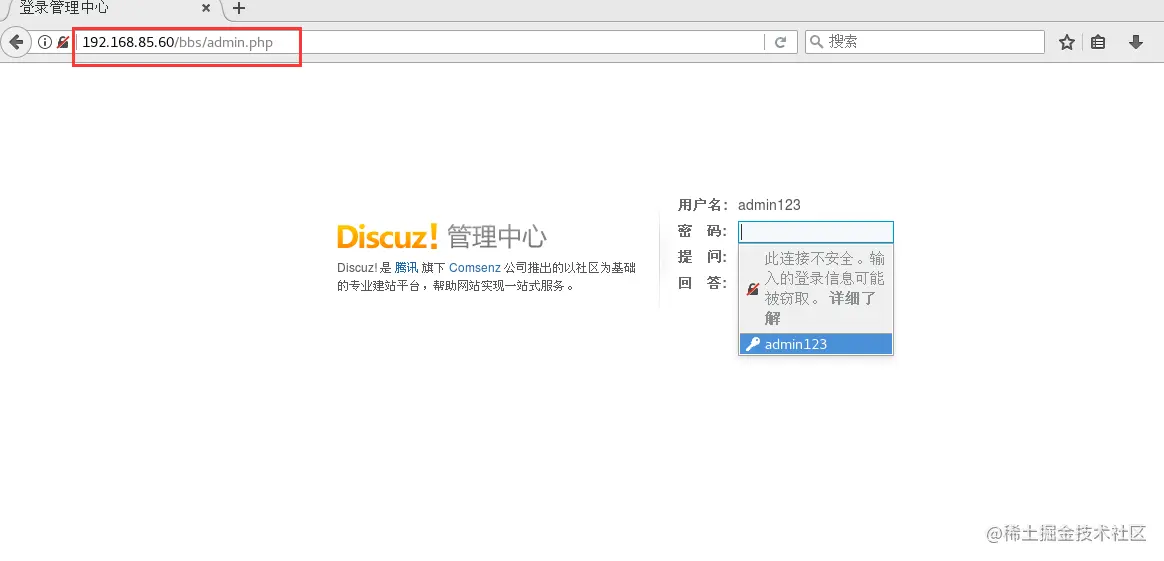Follow the 腾讯 hyperlink
1164x561 pixels.
click(406, 268)
